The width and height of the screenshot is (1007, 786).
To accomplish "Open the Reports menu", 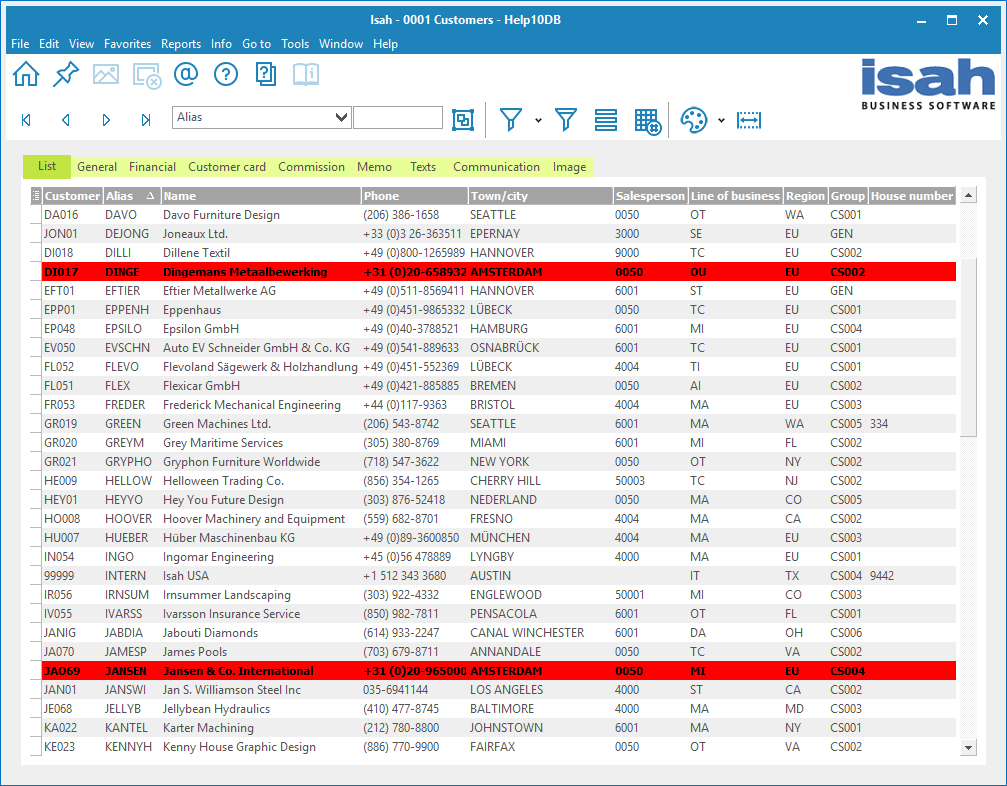I will [x=181, y=43].
